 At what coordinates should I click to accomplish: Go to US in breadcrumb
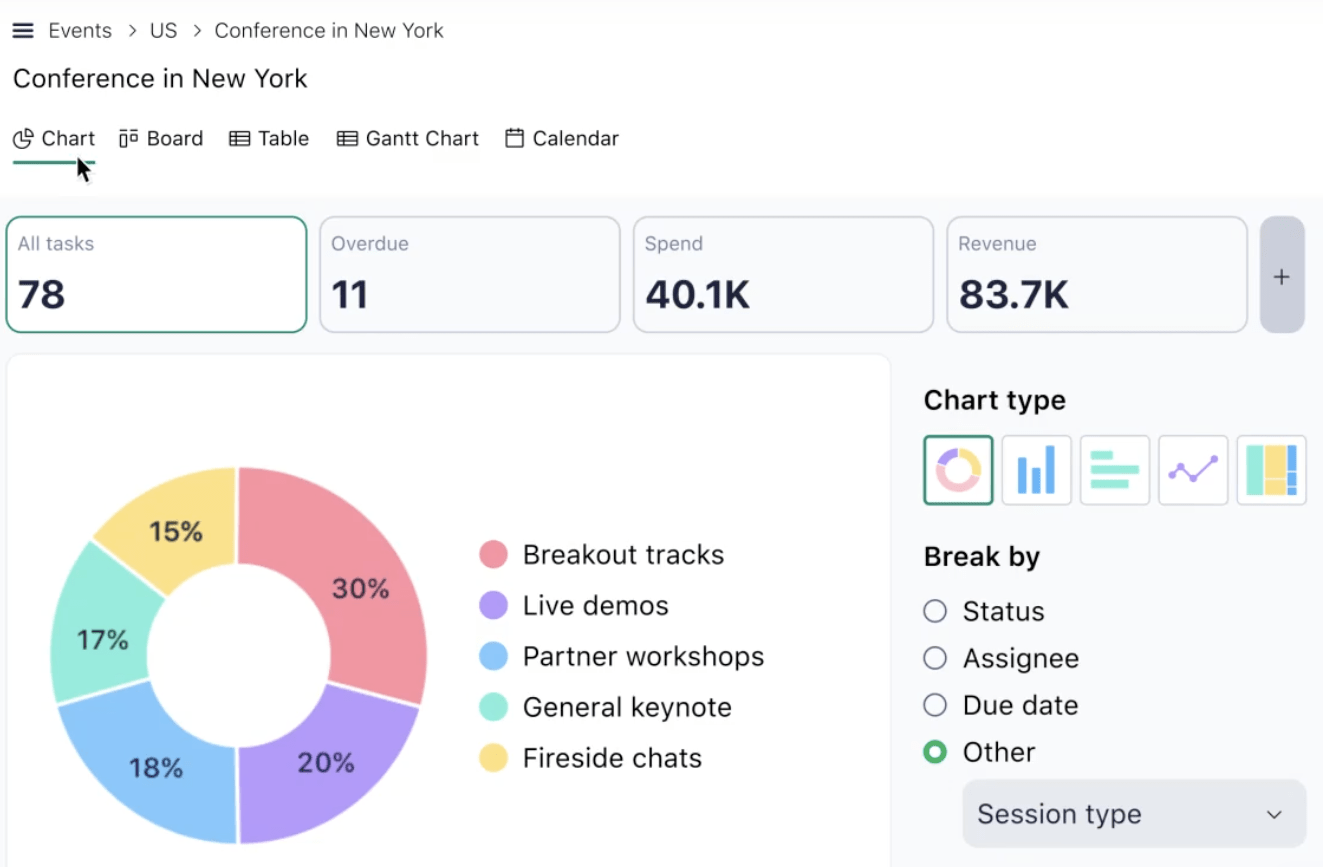point(164,31)
